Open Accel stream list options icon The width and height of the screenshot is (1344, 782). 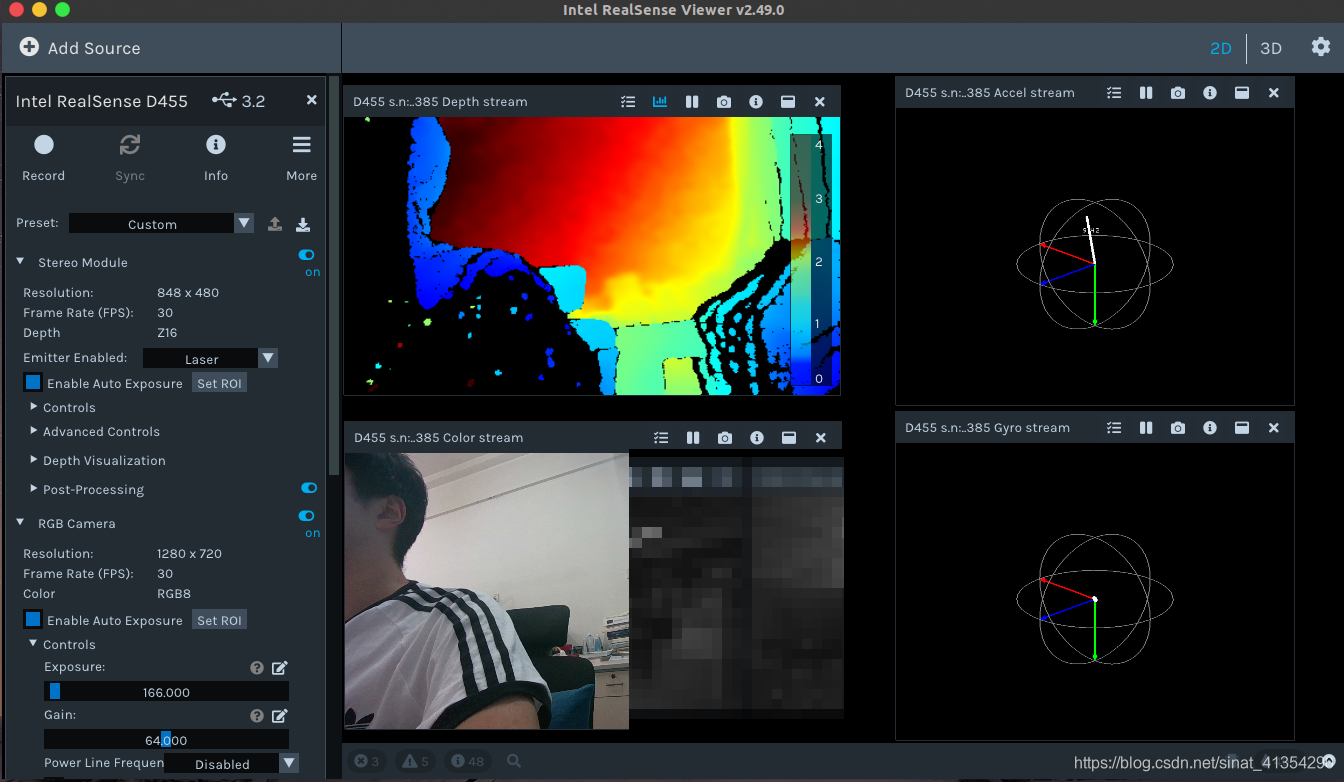click(x=1114, y=93)
